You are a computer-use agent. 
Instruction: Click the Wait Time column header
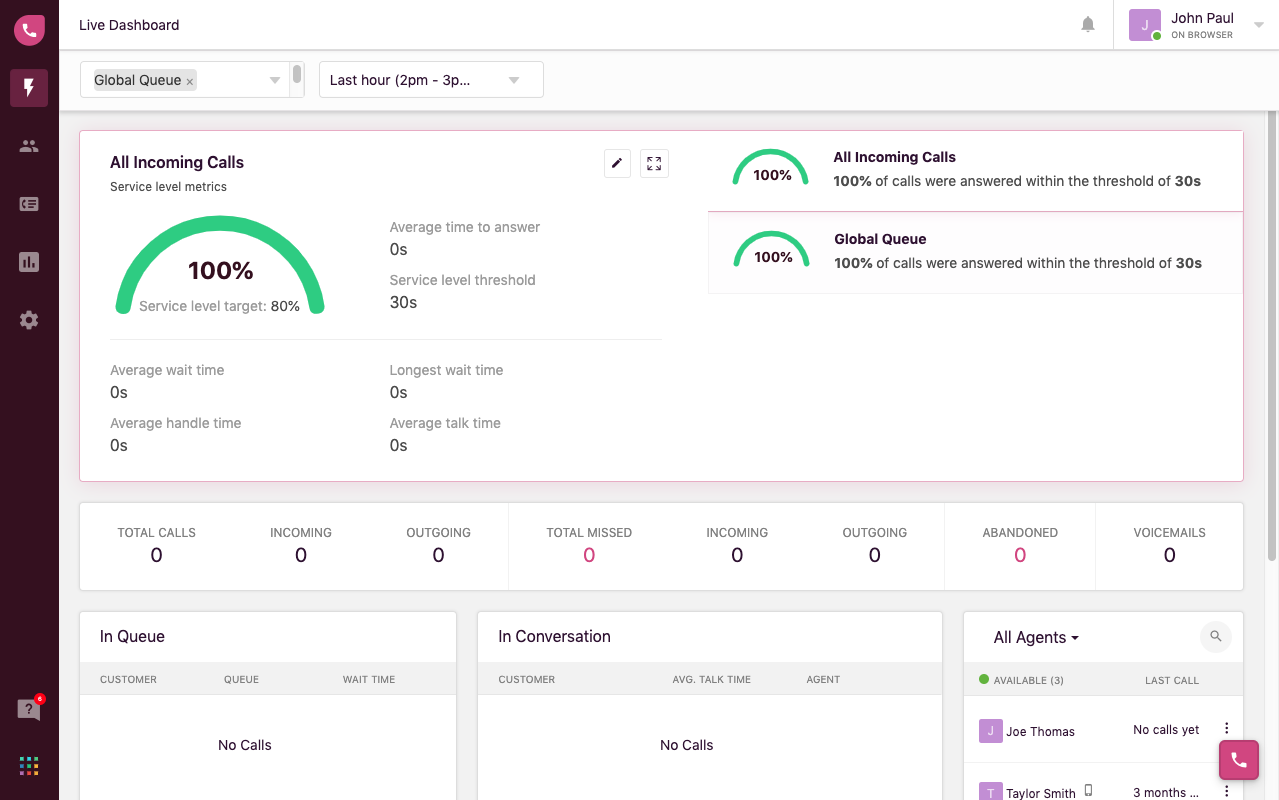[369, 679]
